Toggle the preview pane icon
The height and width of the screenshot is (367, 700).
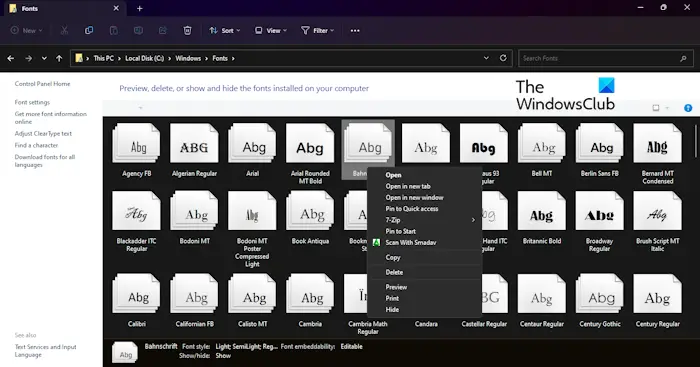click(656, 108)
